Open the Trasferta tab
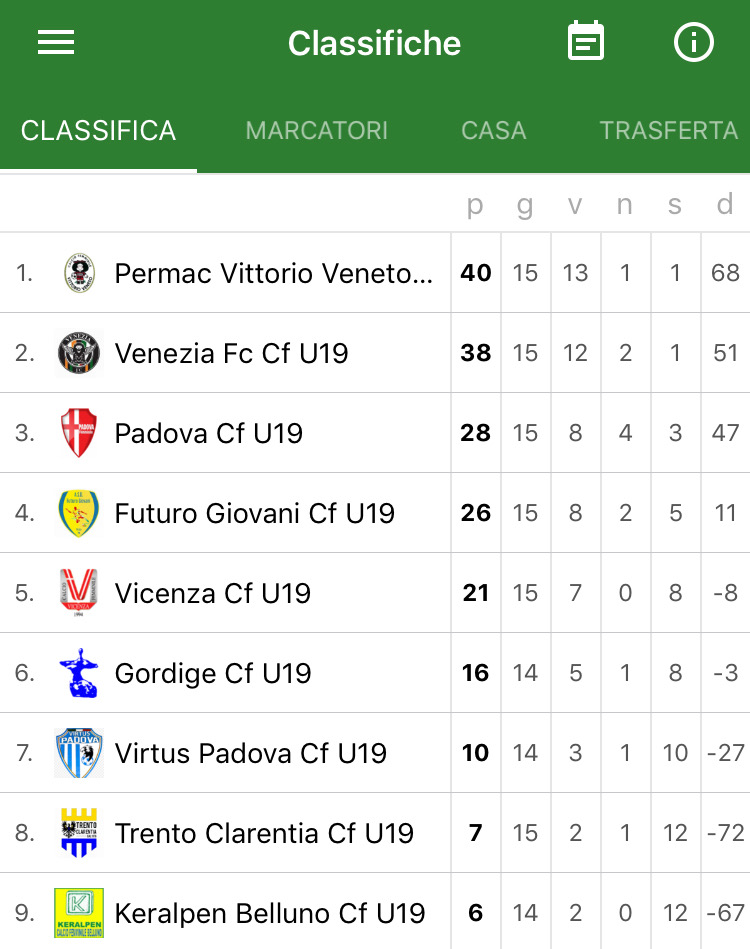This screenshot has width=750, height=949. tap(669, 131)
